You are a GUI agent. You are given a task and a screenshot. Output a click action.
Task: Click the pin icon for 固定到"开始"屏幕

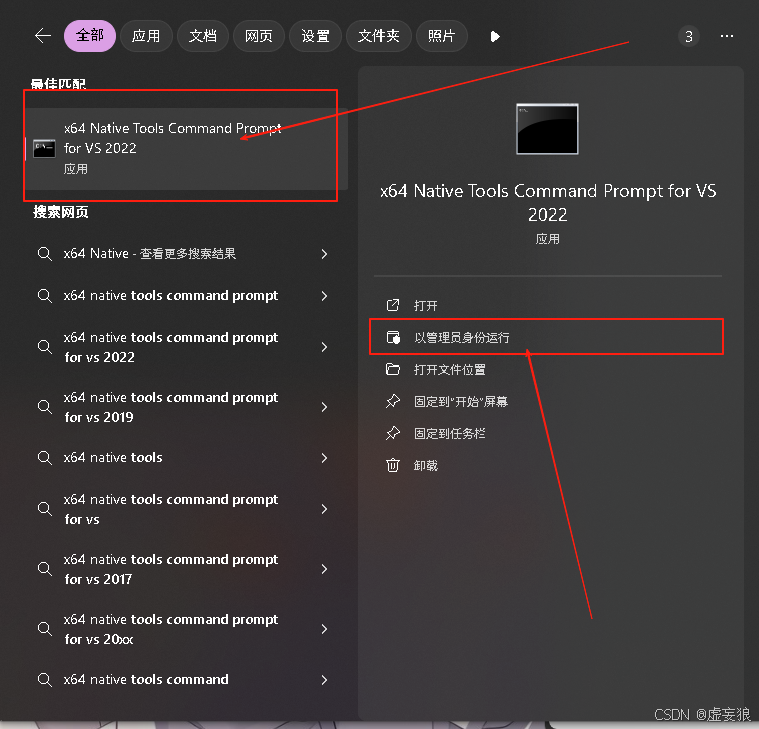pyautogui.click(x=393, y=401)
